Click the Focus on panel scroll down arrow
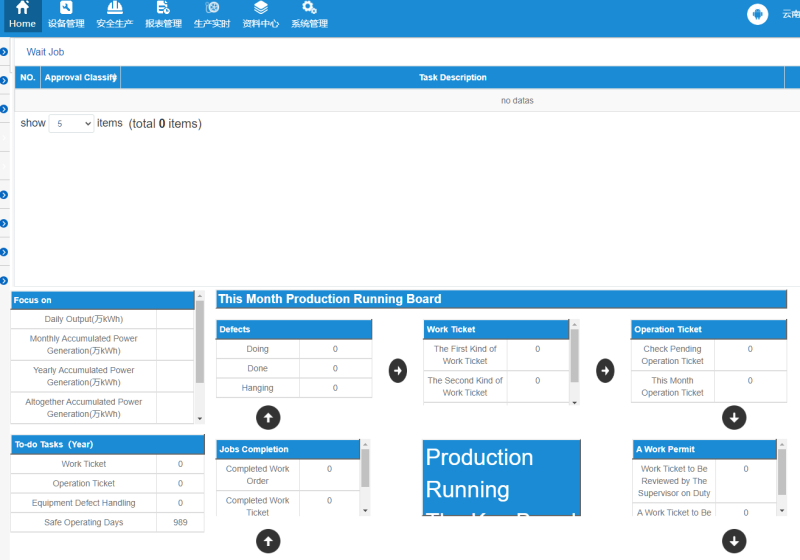 point(199,418)
